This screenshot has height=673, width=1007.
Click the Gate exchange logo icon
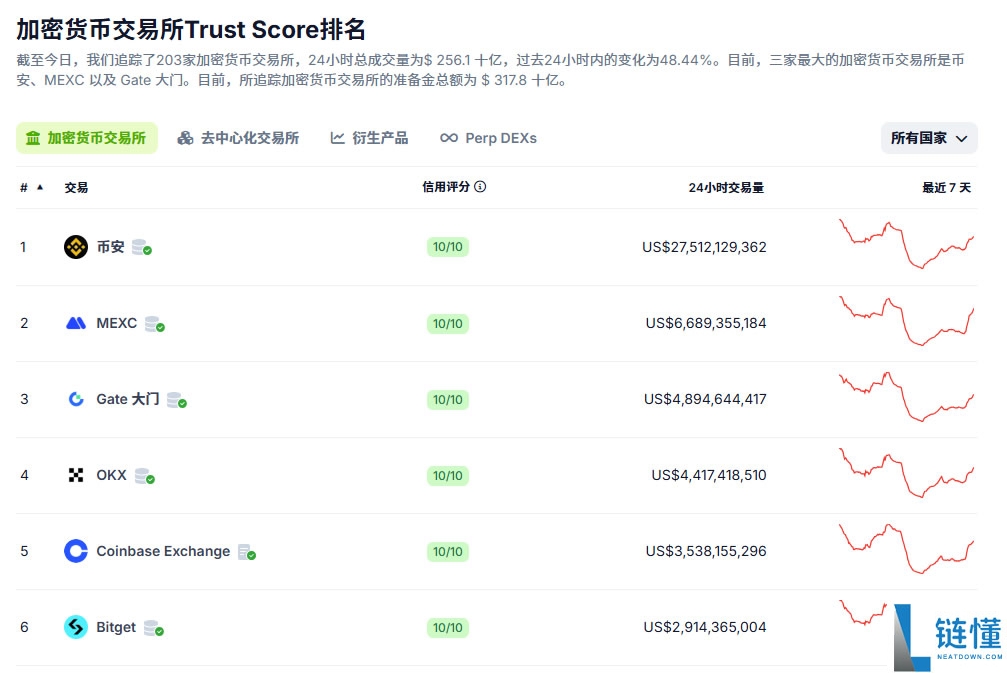coord(76,399)
